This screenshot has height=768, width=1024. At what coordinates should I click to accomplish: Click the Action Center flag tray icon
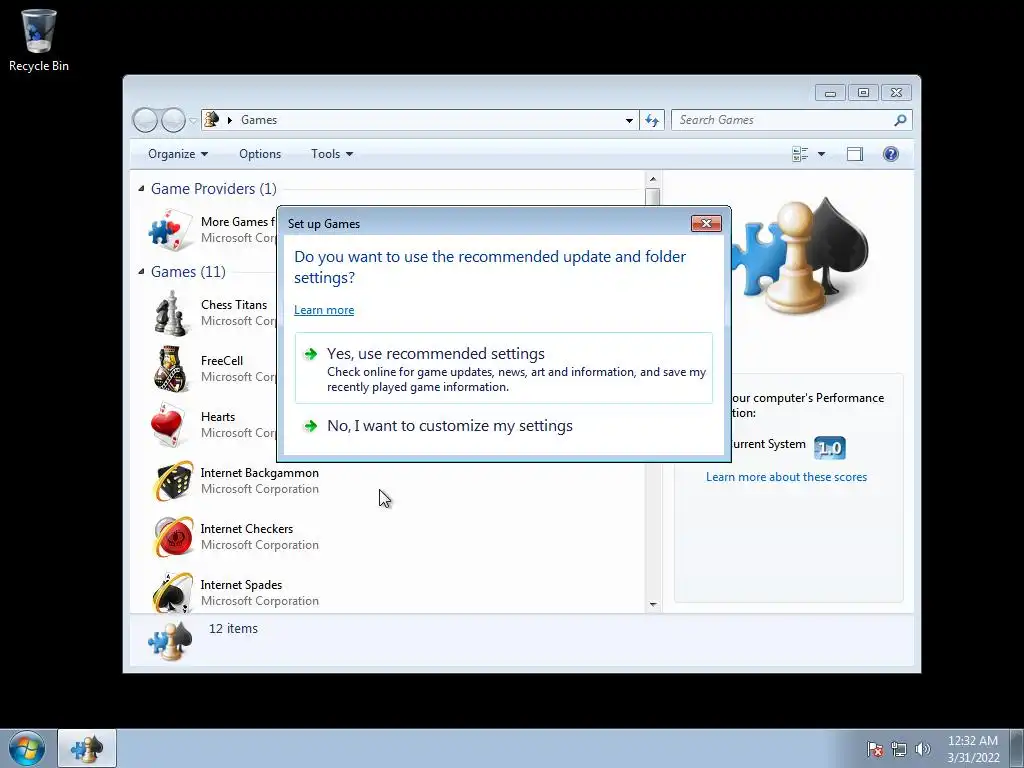click(x=875, y=748)
